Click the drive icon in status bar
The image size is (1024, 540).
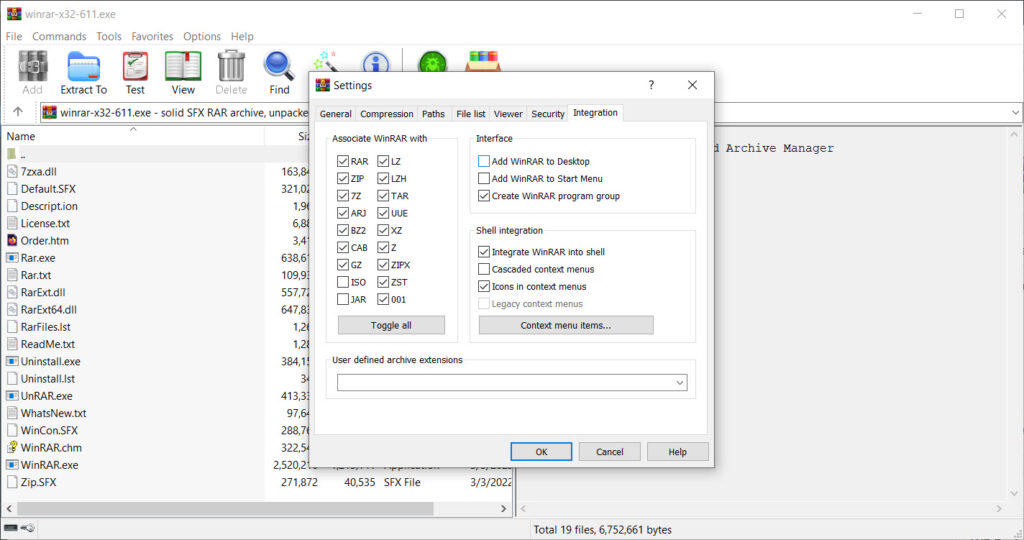tap(10, 528)
